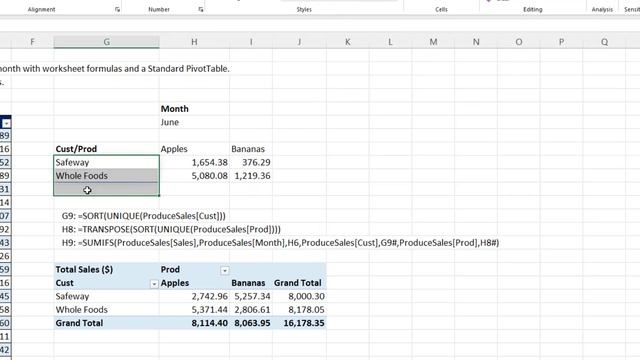The width and height of the screenshot is (640, 360).
Task: Click the Month header cell
Action: 194,109
